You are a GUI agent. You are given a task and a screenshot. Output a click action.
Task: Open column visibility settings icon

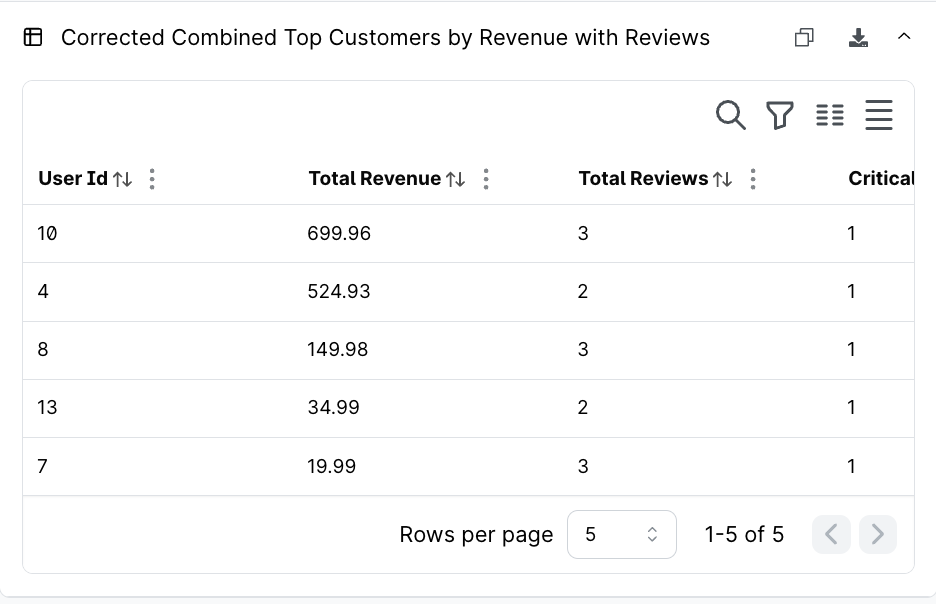(830, 116)
